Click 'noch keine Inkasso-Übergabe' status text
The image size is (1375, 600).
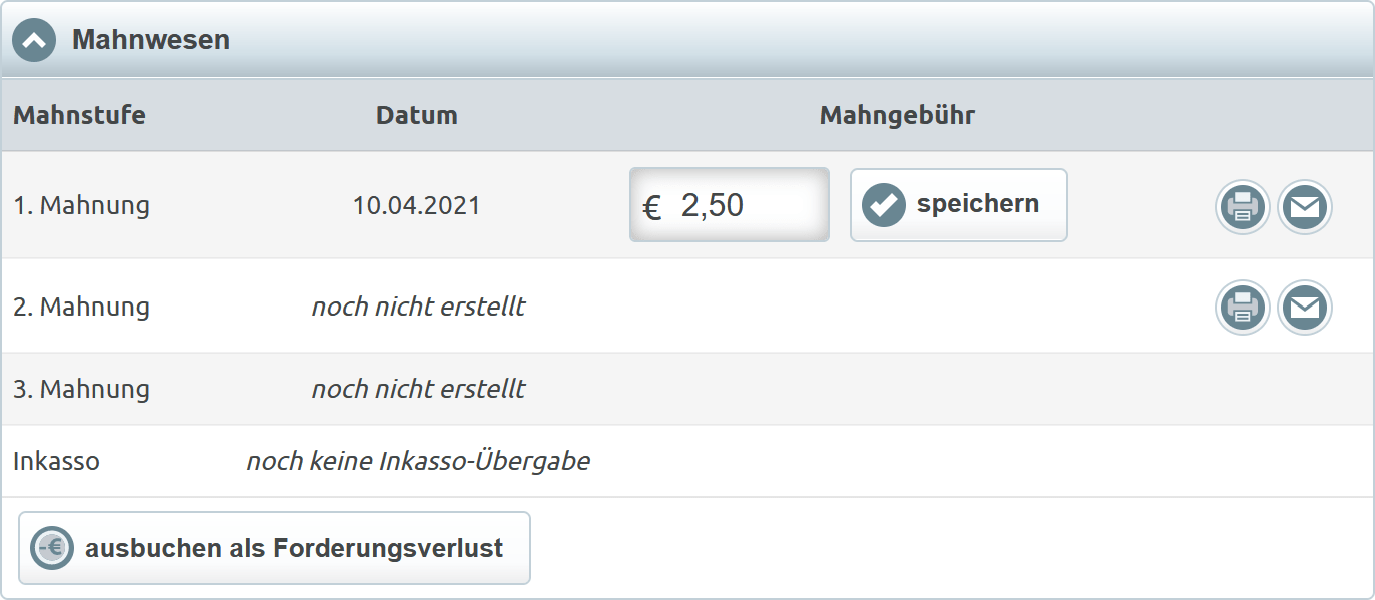click(418, 462)
